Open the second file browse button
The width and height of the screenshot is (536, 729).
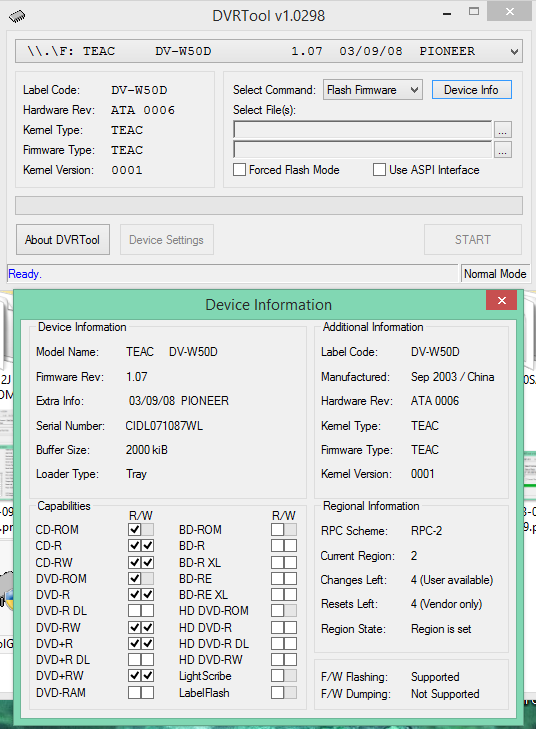pyautogui.click(x=503, y=150)
